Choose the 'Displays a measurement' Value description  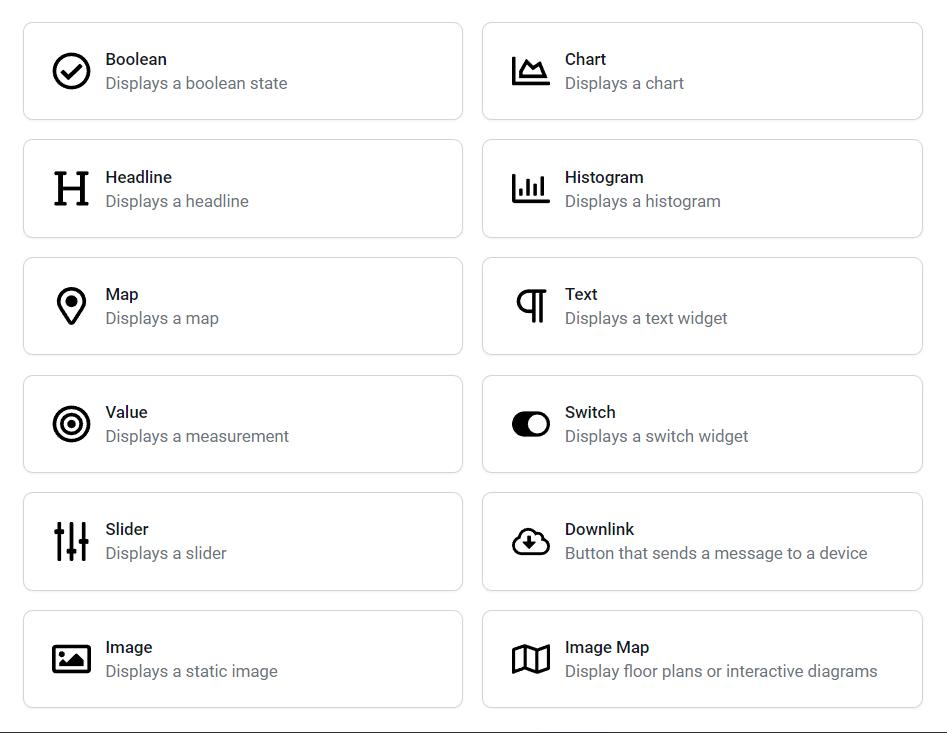tap(197, 436)
